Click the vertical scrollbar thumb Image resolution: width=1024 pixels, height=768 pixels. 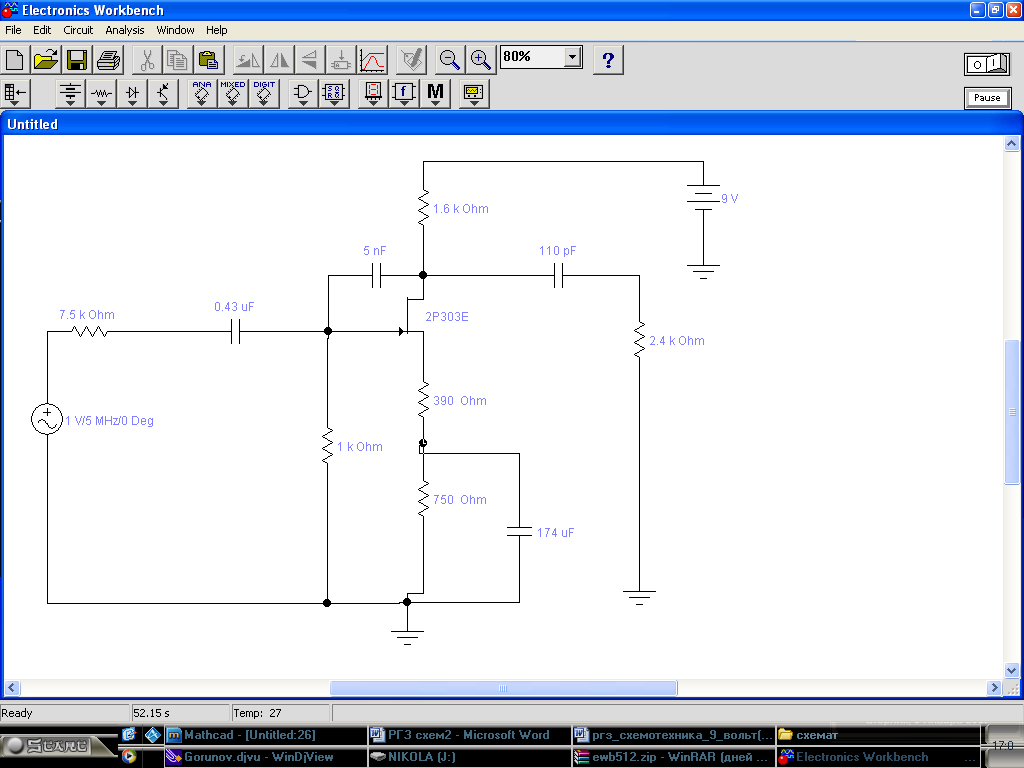[x=1012, y=412]
